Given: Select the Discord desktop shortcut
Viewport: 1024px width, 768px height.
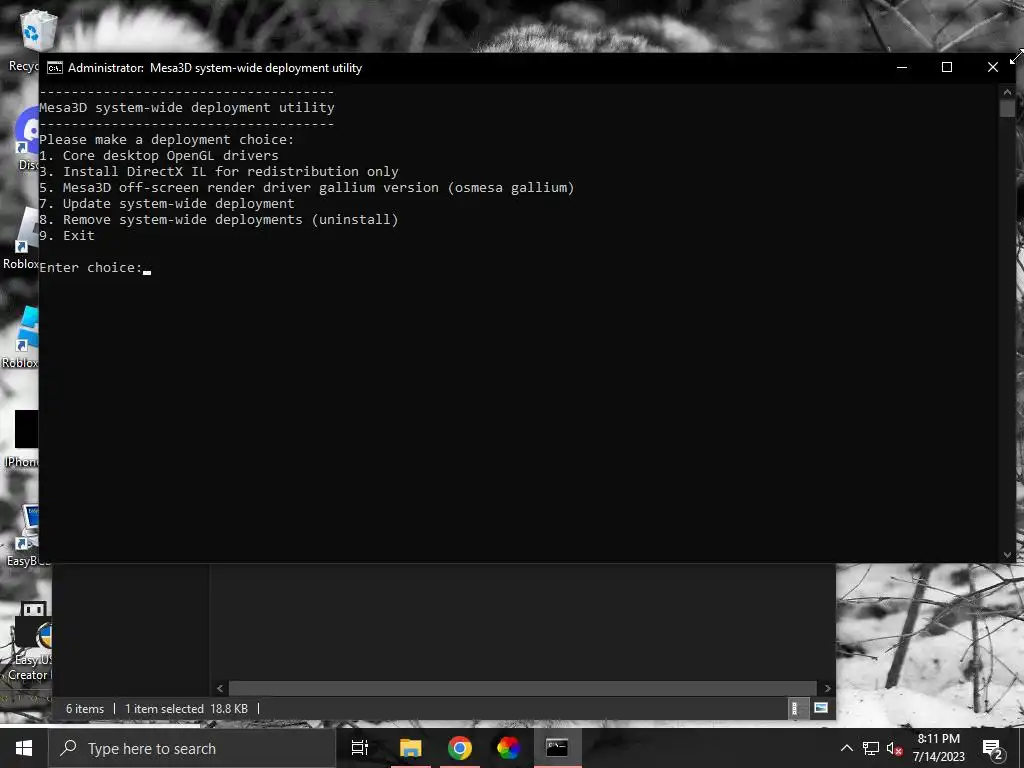Looking at the screenshot, I should pyautogui.click(x=26, y=139).
